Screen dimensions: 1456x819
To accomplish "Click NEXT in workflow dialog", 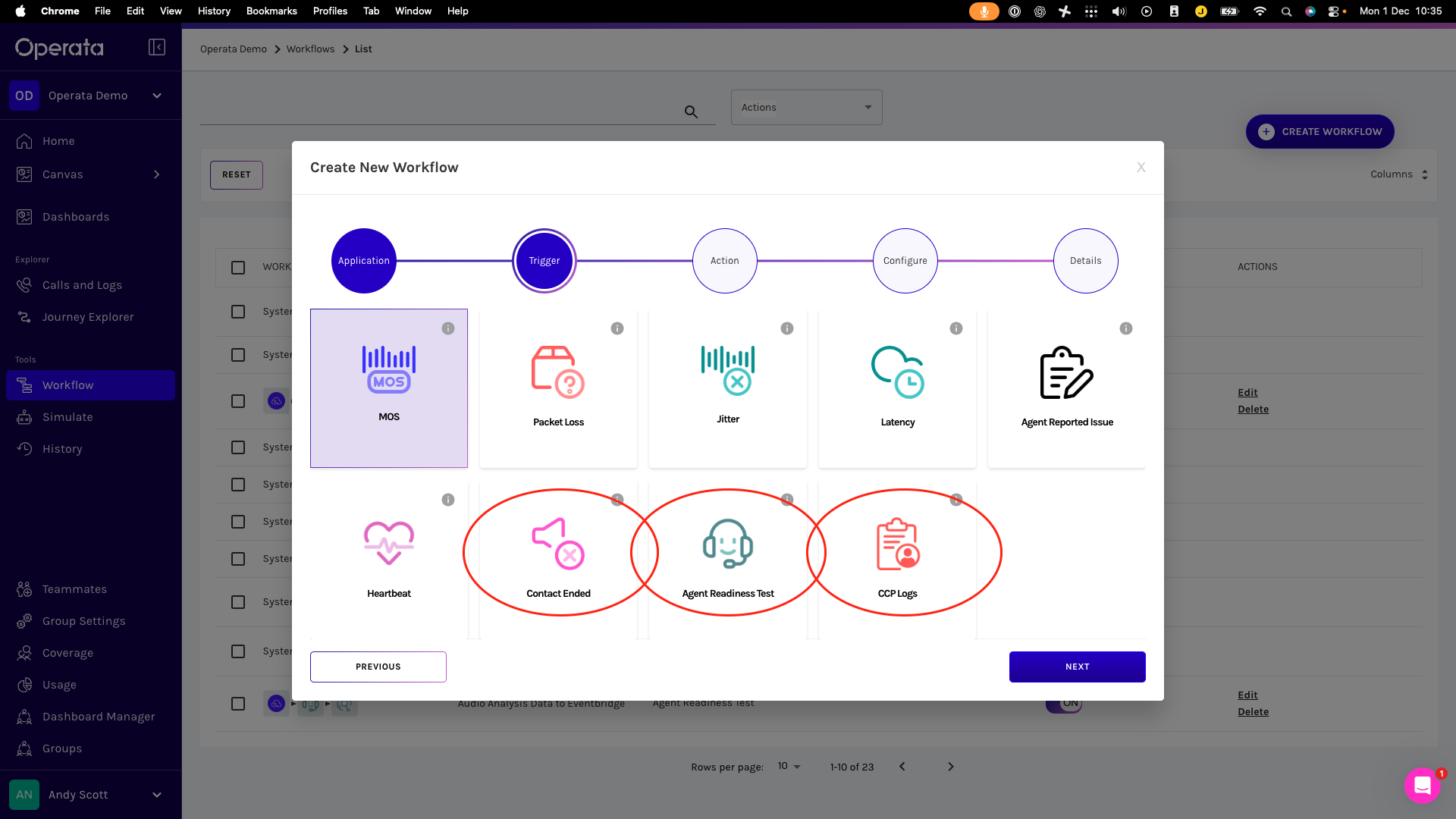I will tap(1077, 667).
